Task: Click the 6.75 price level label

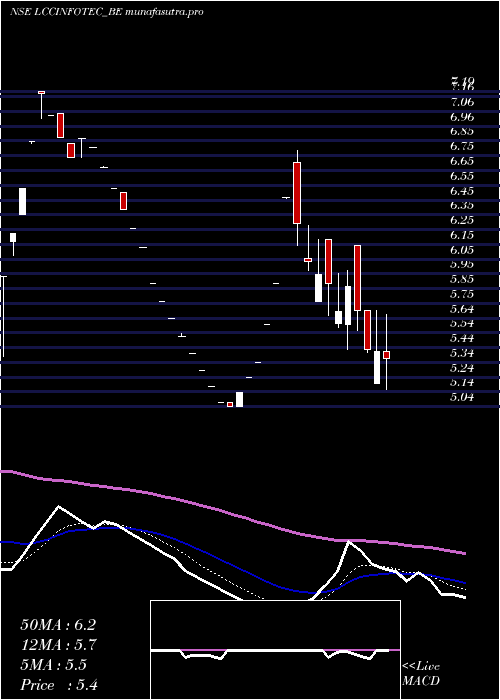Action: coord(462,146)
